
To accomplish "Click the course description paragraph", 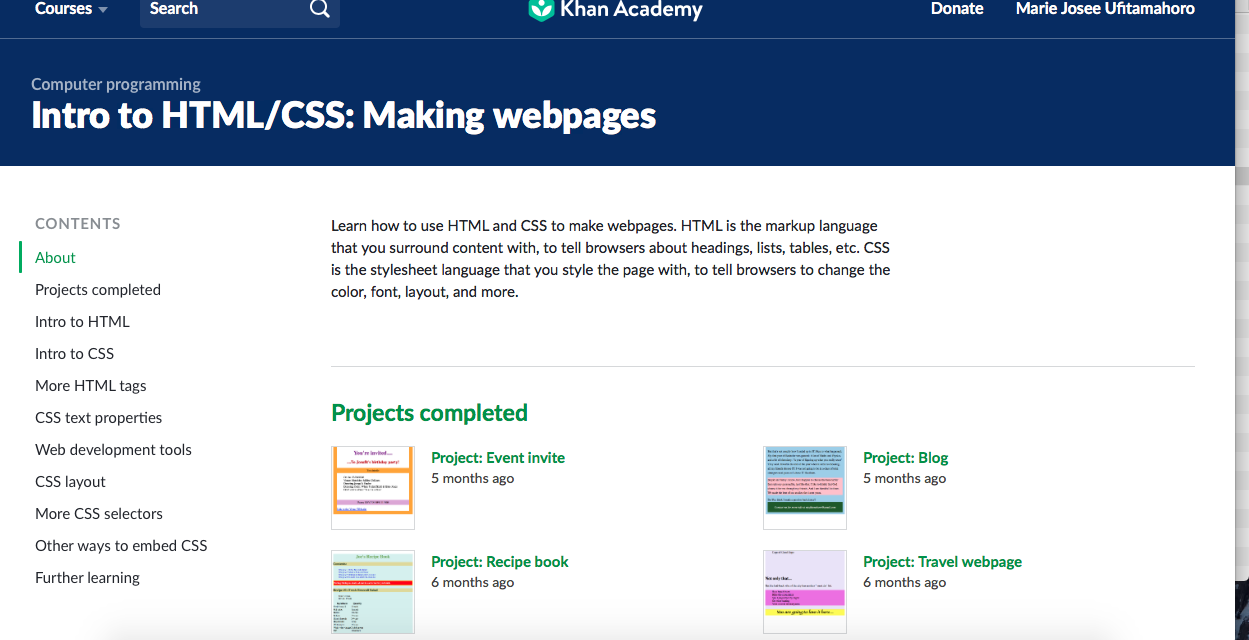I will click(x=611, y=260).
